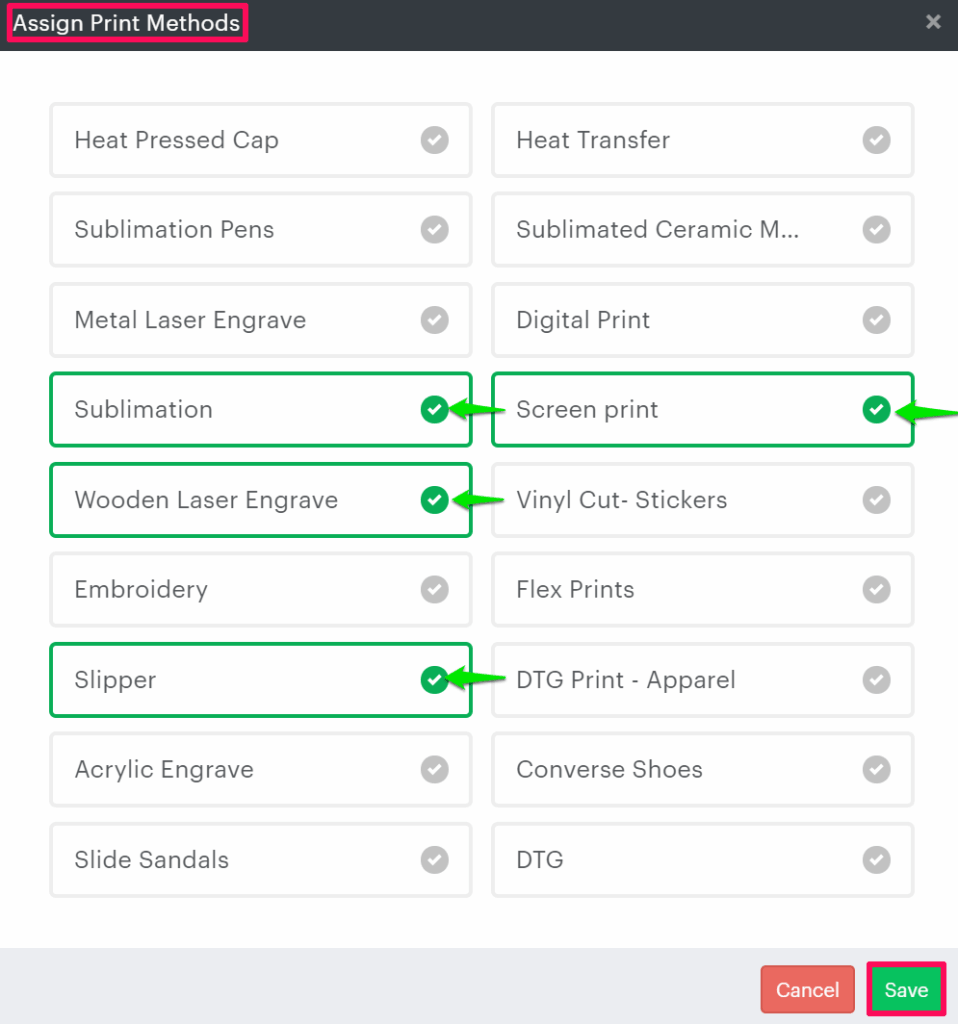Close the Assign Print Methods dialog
This screenshot has width=958, height=1024.
(933, 22)
